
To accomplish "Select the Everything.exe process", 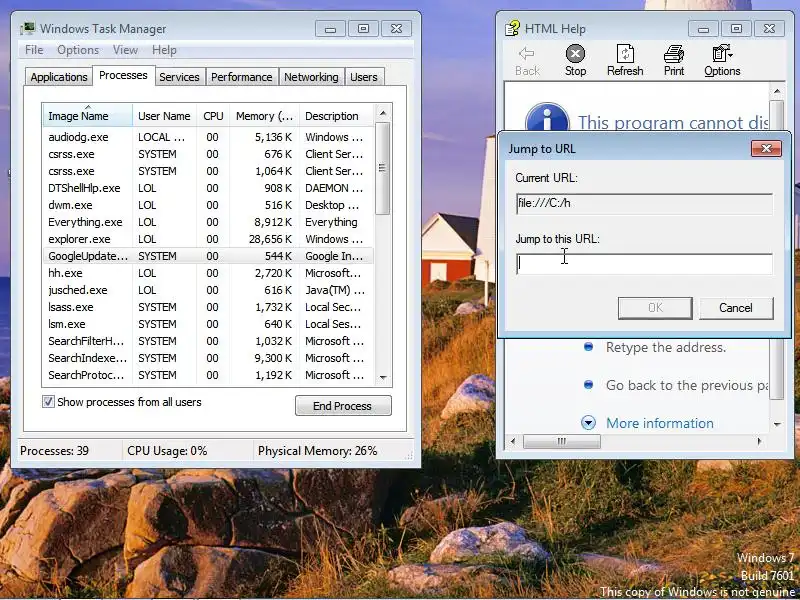I will (x=208, y=222).
